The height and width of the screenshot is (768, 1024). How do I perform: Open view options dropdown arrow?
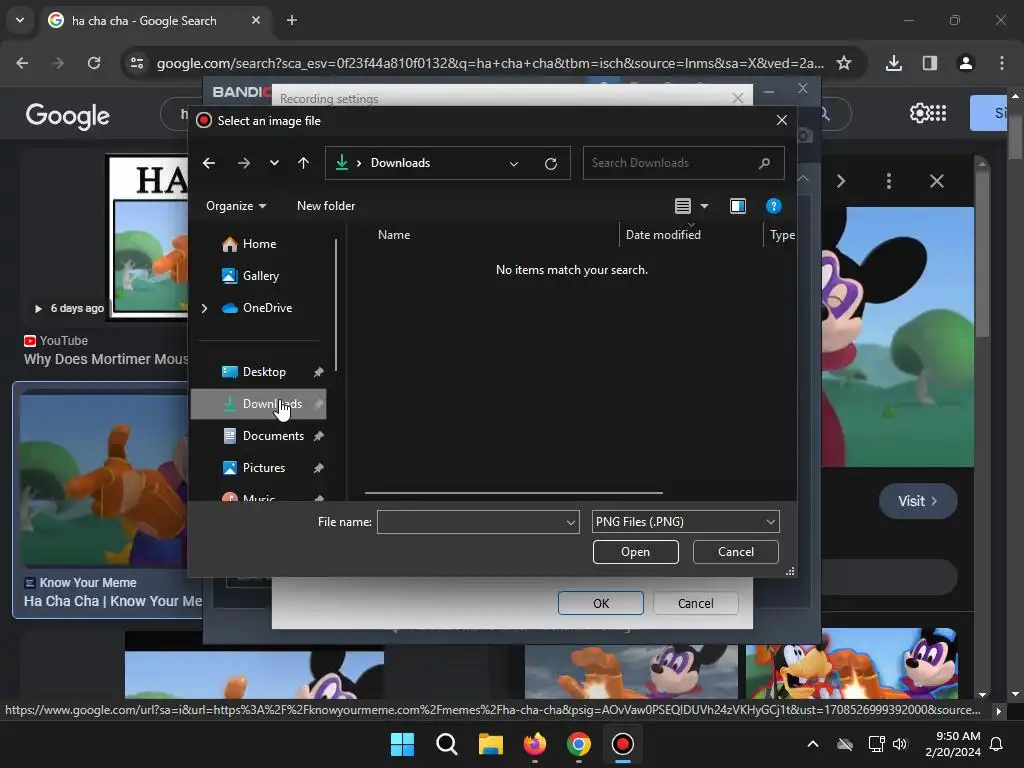click(704, 206)
